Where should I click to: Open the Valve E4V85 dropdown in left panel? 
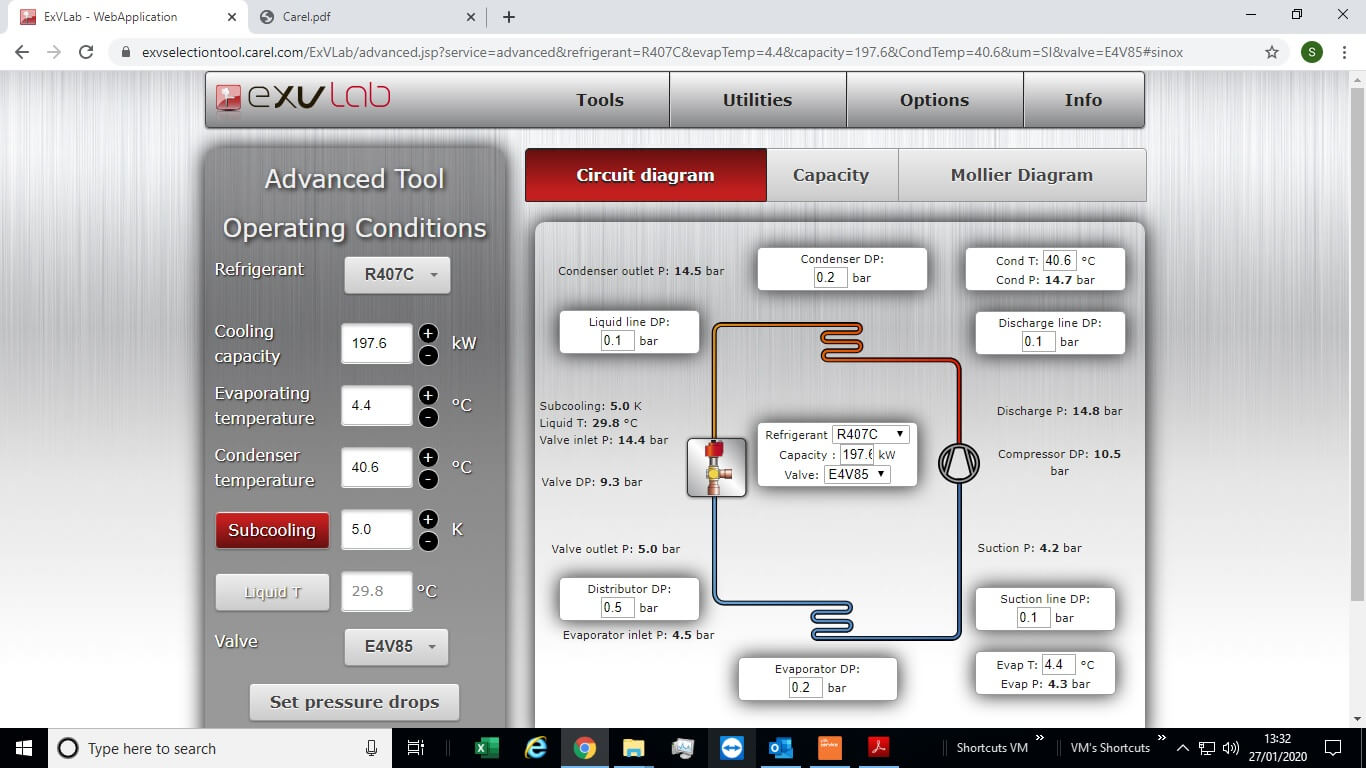(396, 647)
